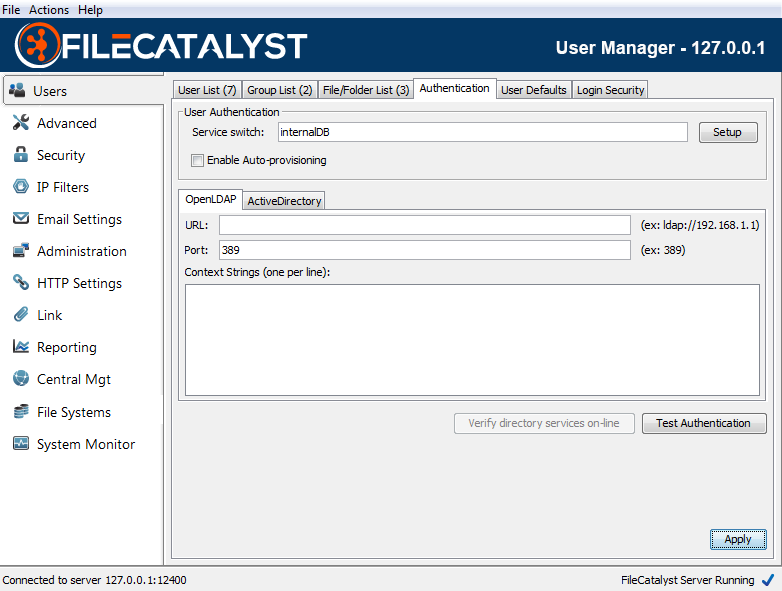The width and height of the screenshot is (782, 591).
Task: Switch to the Group List (2) tab
Action: click(x=280, y=90)
